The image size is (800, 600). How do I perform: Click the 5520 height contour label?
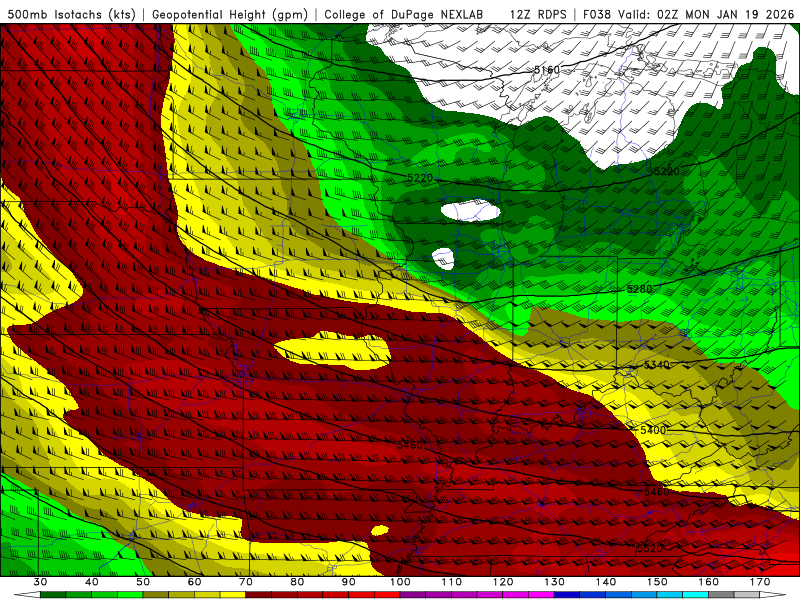(649, 549)
